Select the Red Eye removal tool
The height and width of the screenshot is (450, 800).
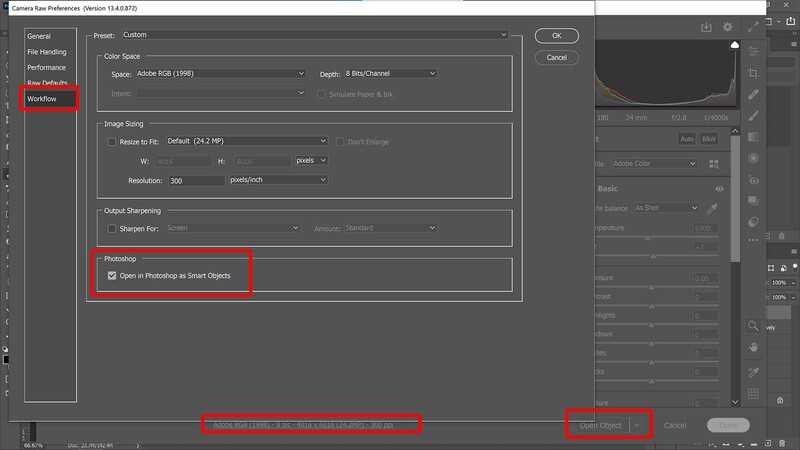[x=753, y=180]
